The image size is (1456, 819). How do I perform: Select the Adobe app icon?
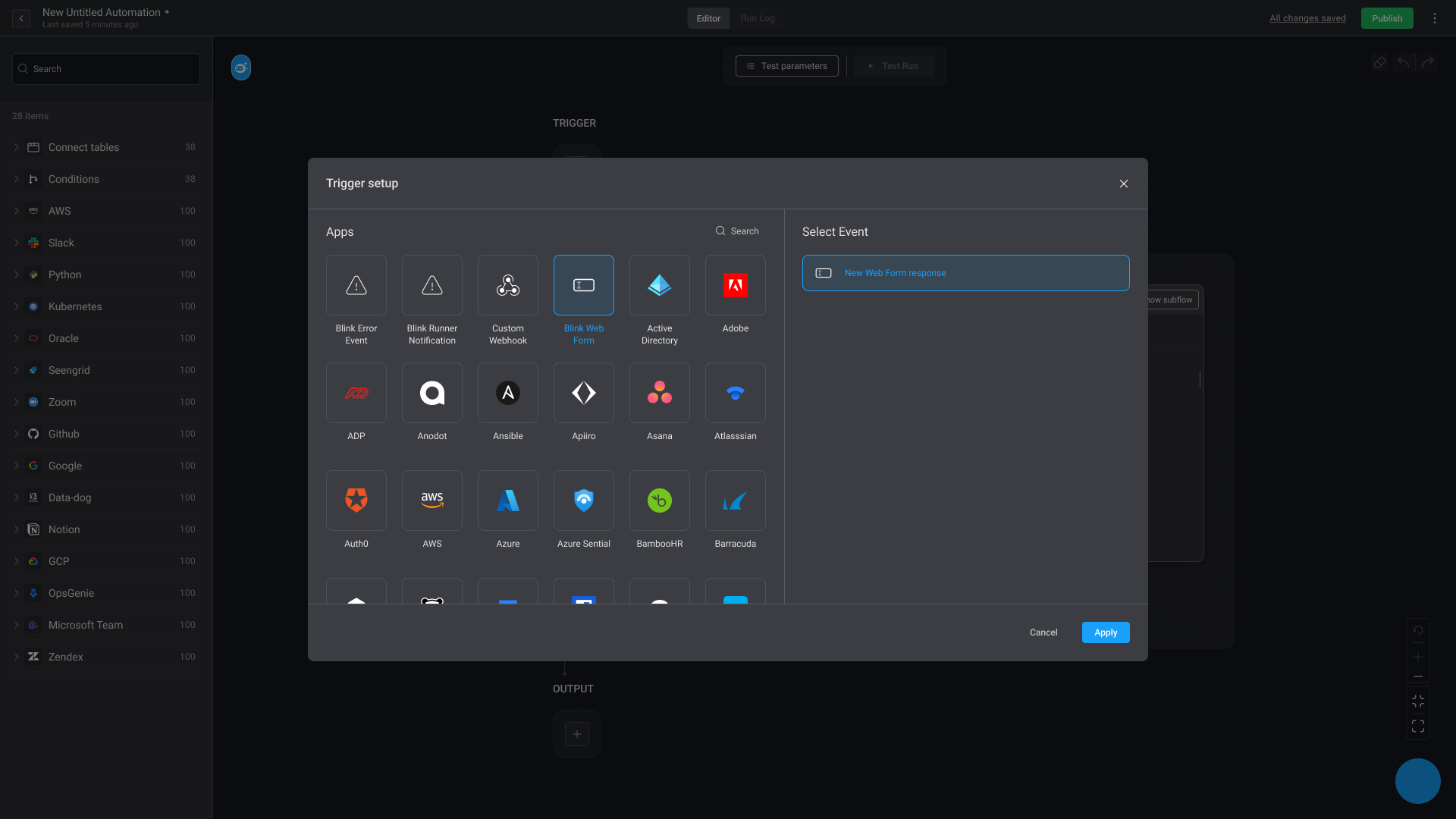pyautogui.click(x=736, y=285)
